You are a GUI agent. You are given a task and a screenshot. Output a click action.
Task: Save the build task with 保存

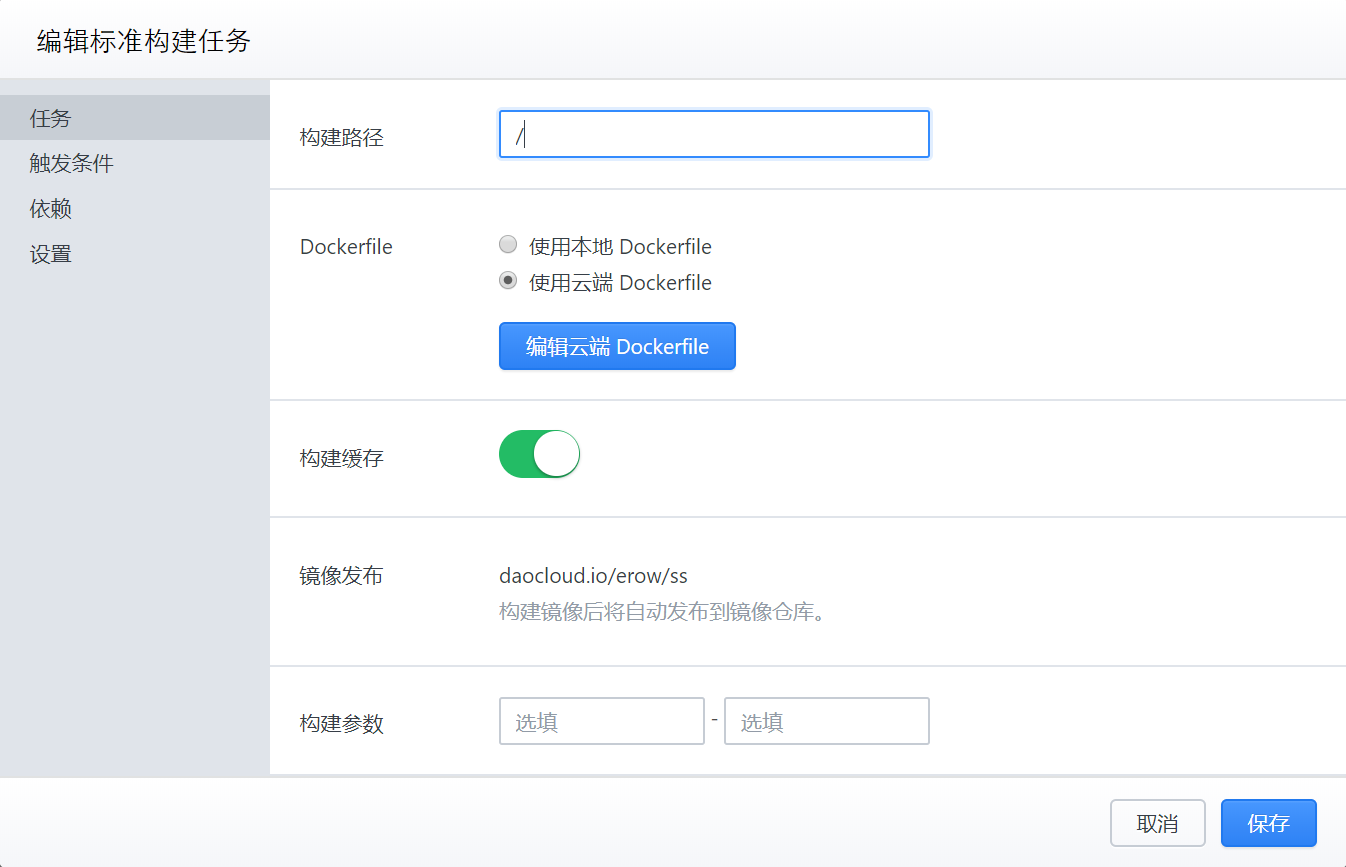click(x=1269, y=823)
